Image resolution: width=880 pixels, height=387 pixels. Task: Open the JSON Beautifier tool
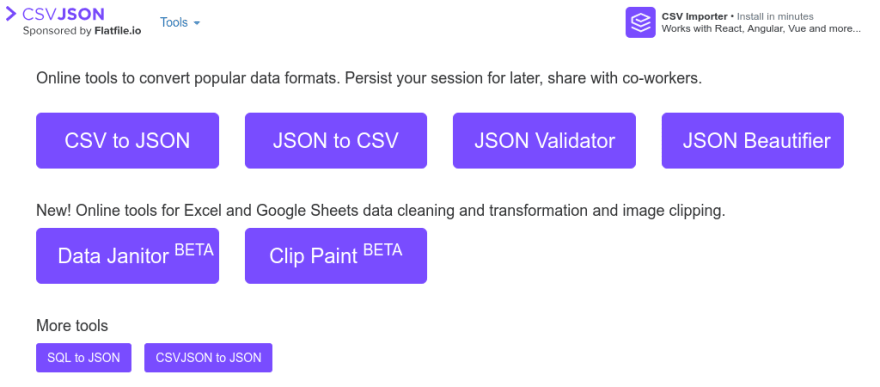pyautogui.click(x=753, y=141)
